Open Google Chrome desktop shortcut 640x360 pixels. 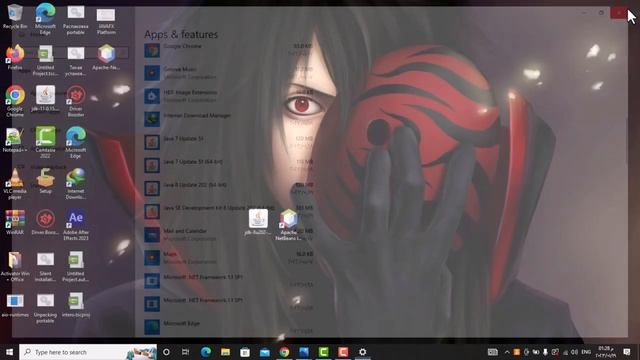click(15, 101)
